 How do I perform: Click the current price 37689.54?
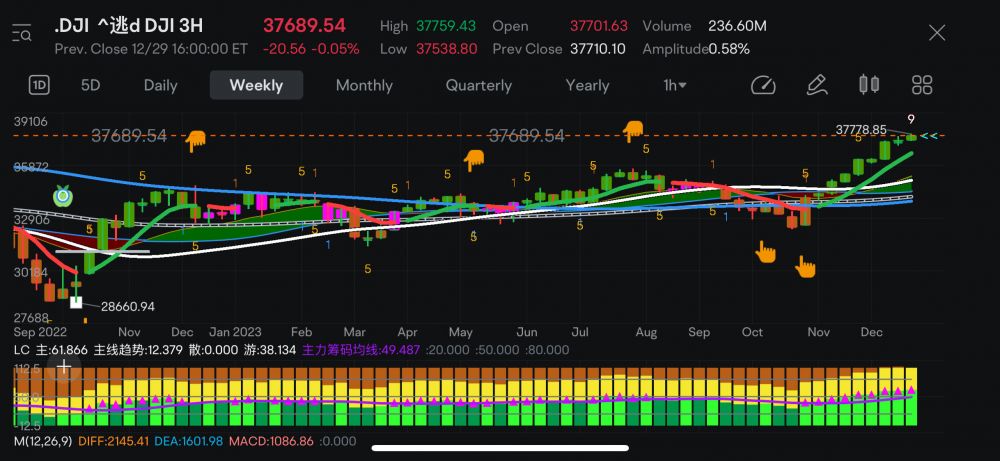[x=304, y=26]
